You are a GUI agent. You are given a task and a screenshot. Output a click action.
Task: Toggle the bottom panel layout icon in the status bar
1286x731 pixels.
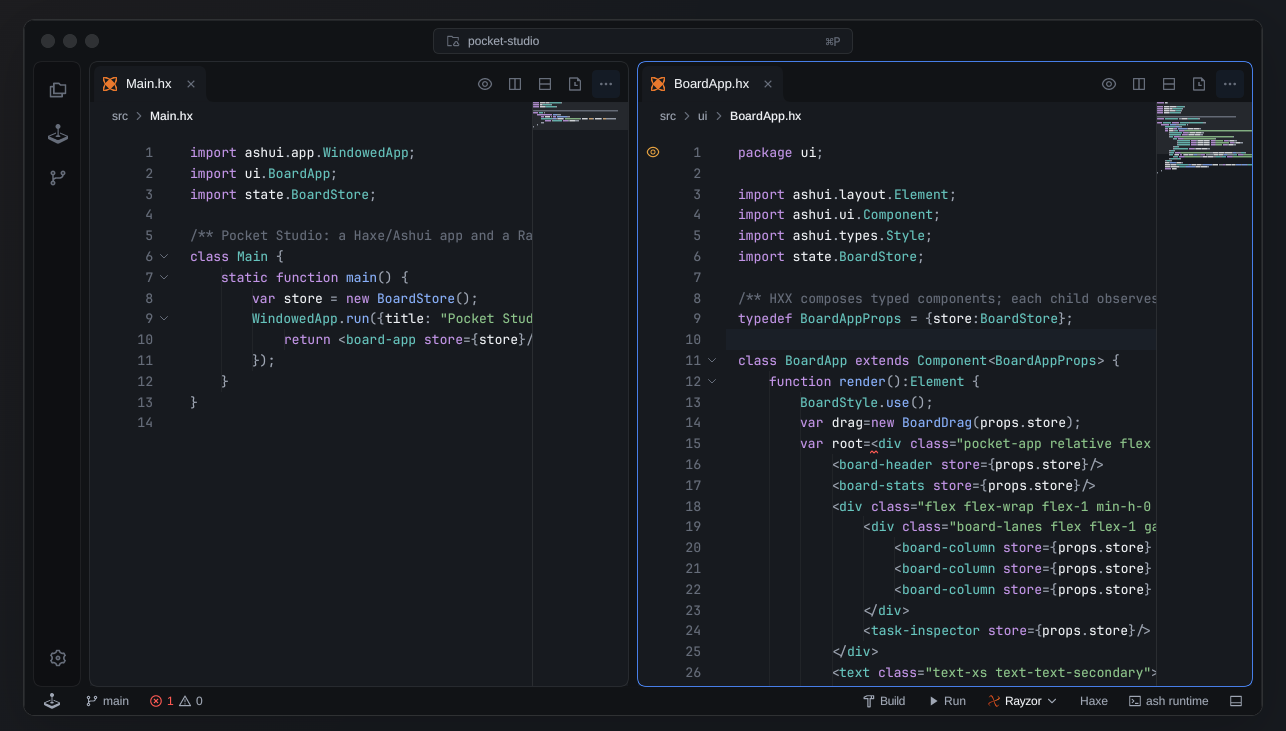click(x=1236, y=701)
